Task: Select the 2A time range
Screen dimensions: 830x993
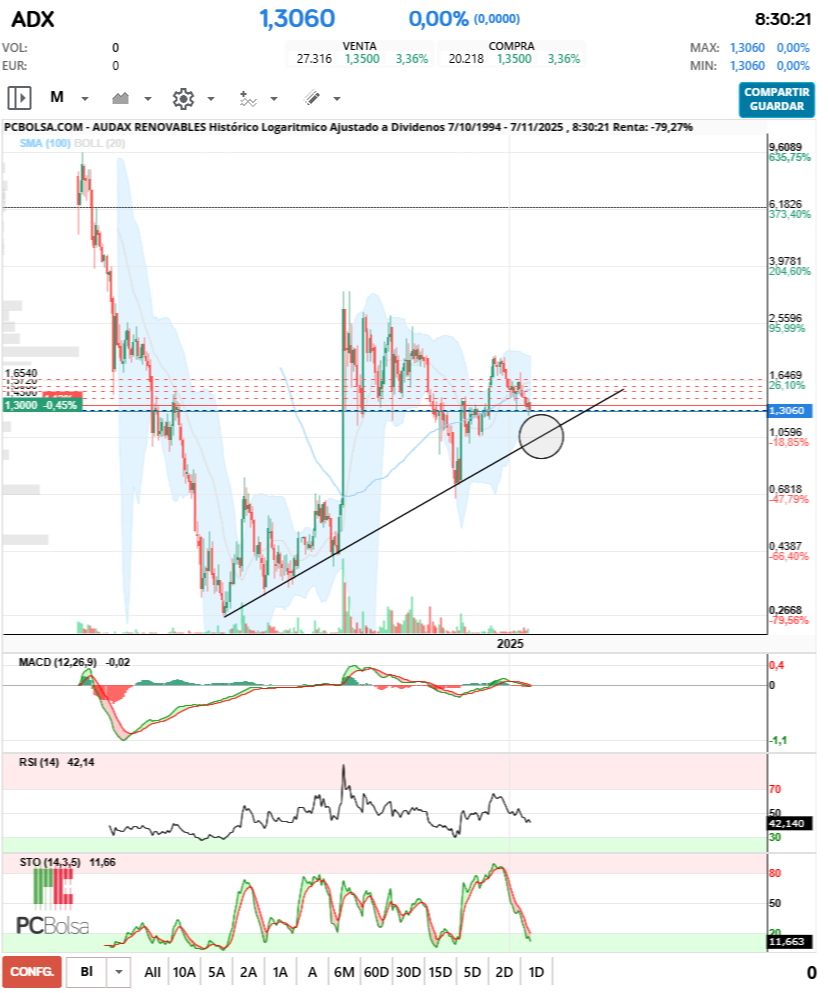Action: click(x=248, y=972)
